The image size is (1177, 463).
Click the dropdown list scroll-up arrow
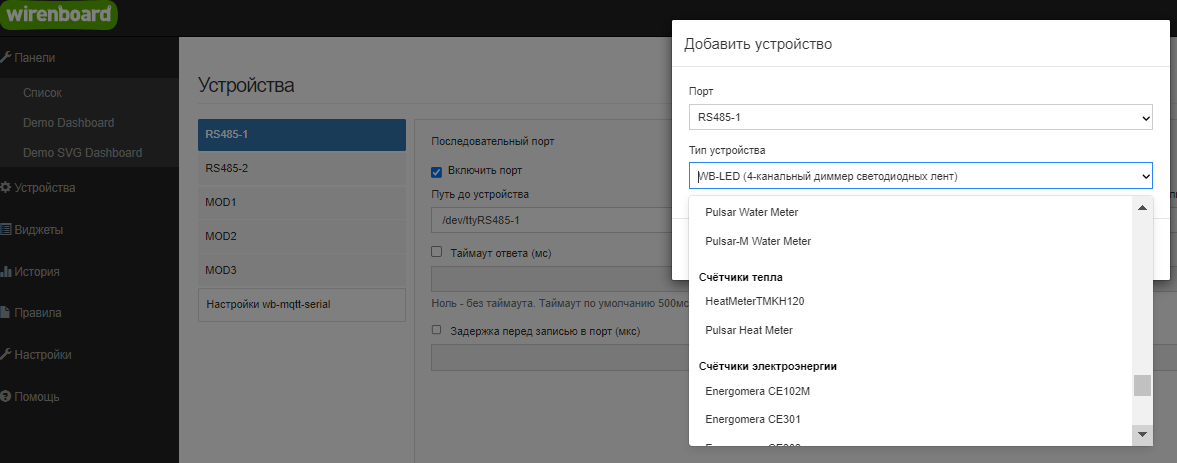coord(1142,208)
